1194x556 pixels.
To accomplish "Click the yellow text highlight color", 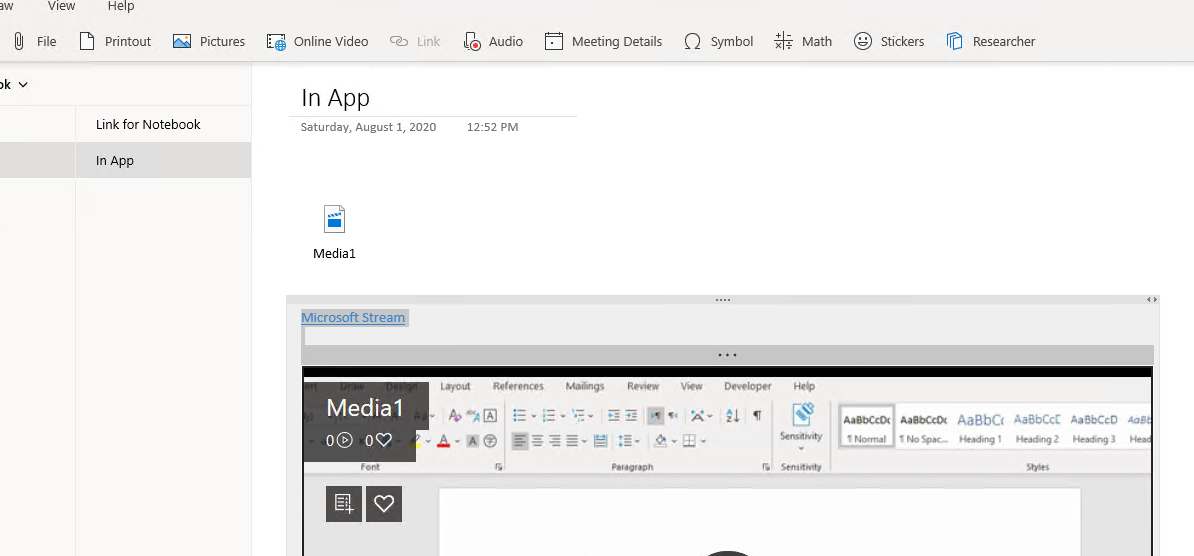I will coord(415,440).
